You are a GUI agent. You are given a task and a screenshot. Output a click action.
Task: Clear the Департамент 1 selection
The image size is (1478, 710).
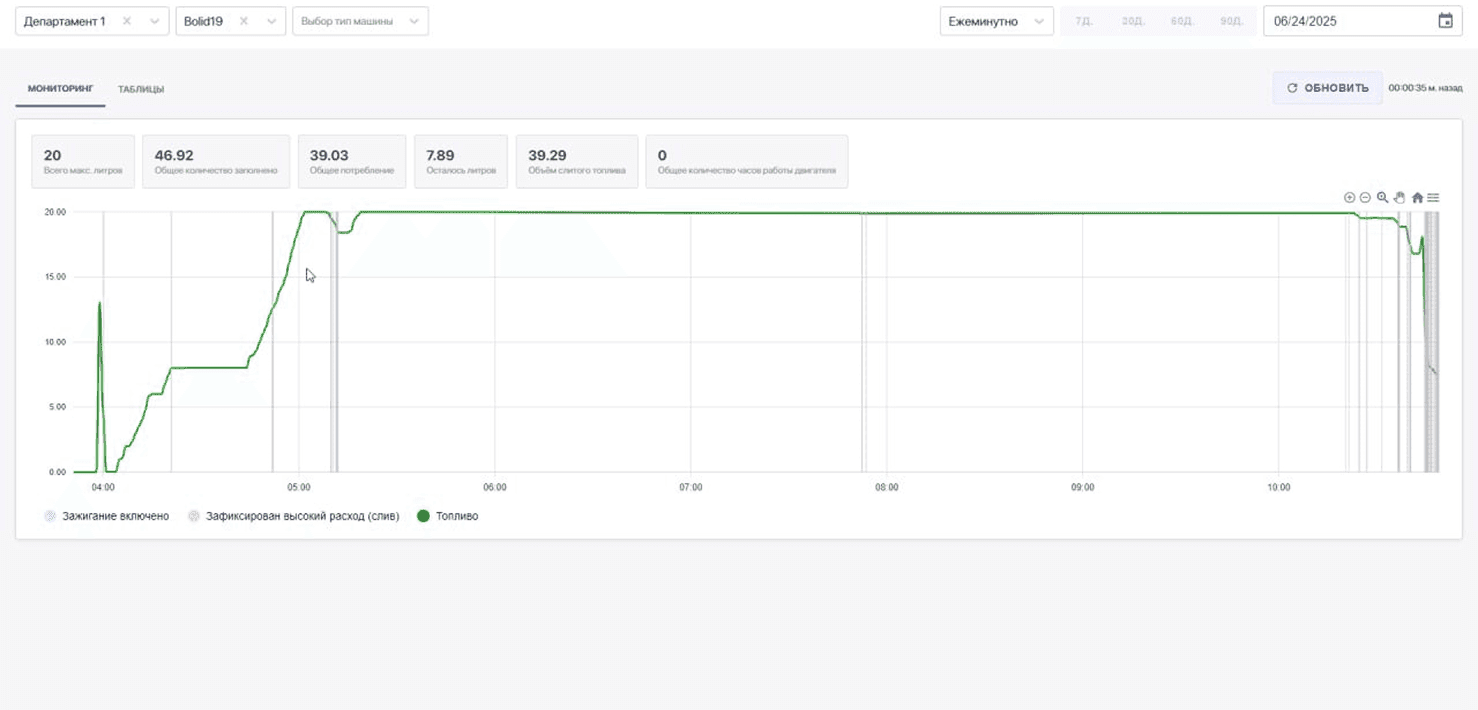point(126,21)
